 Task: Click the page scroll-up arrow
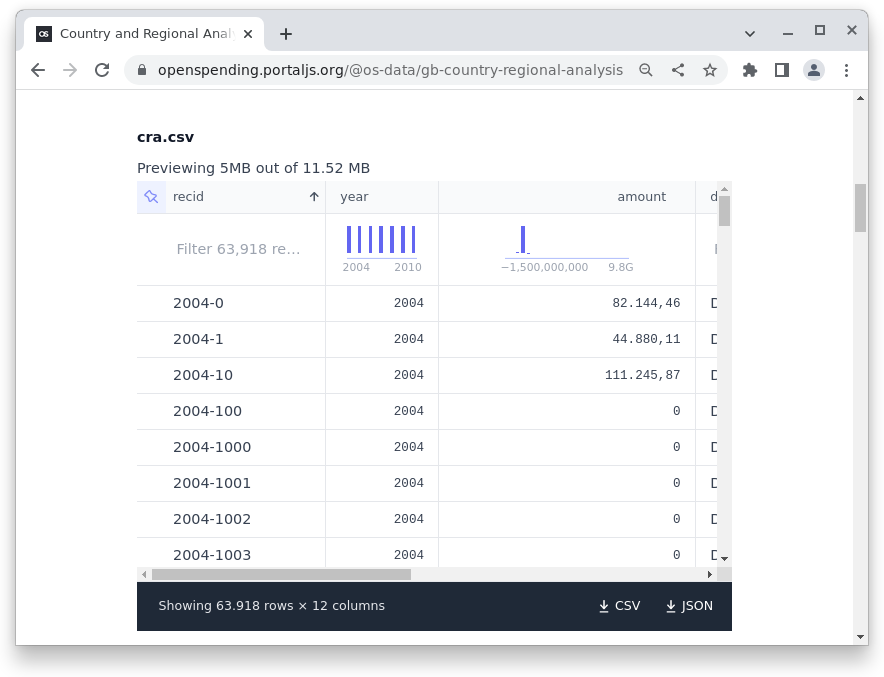point(860,98)
